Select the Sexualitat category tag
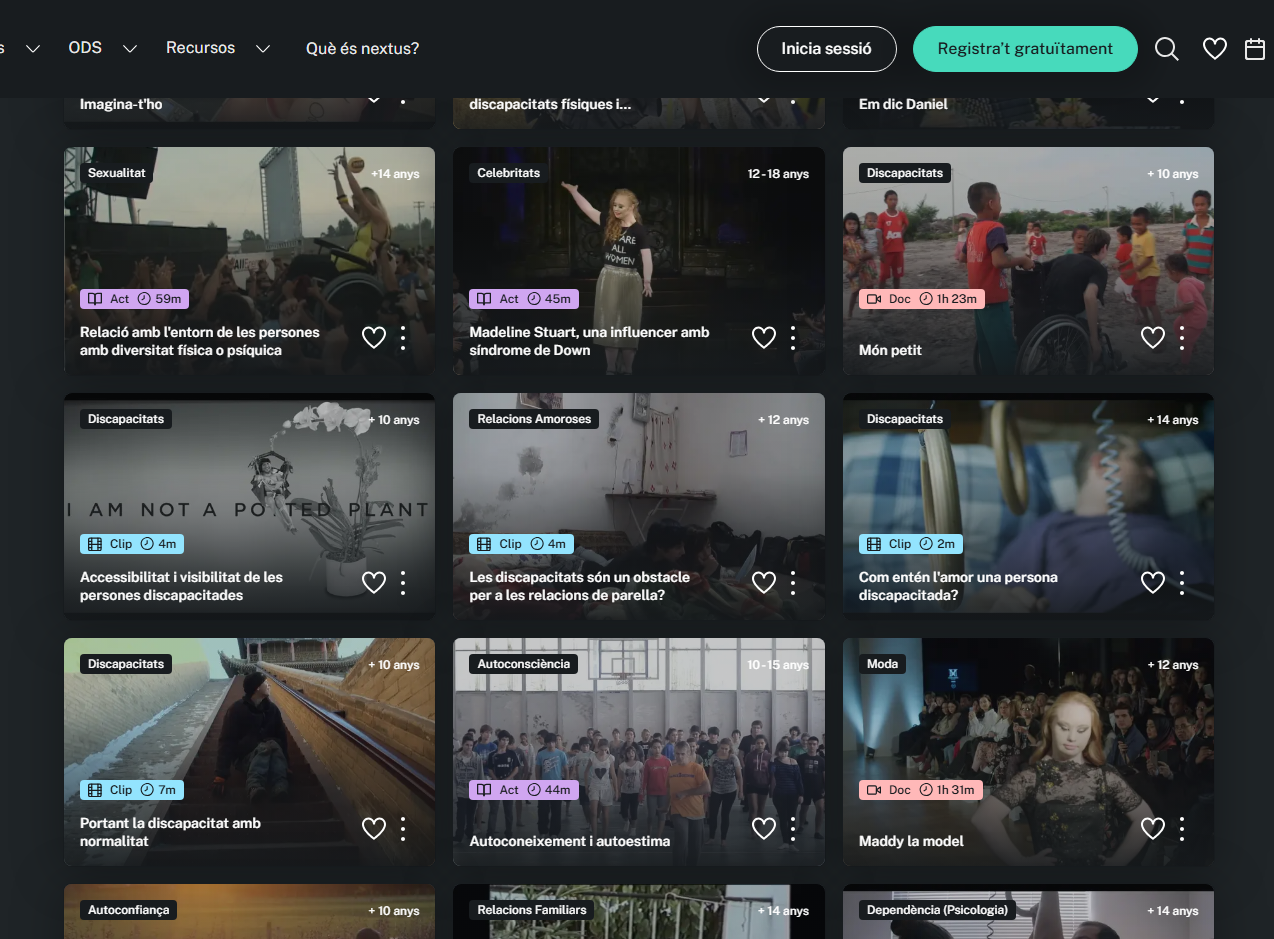Image resolution: width=1274 pixels, height=939 pixels. [116, 173]
